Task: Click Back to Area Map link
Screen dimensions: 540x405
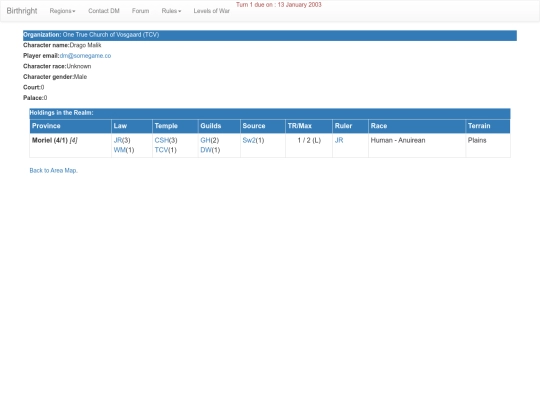Action: pyautogui.click(x=54, y=170)
